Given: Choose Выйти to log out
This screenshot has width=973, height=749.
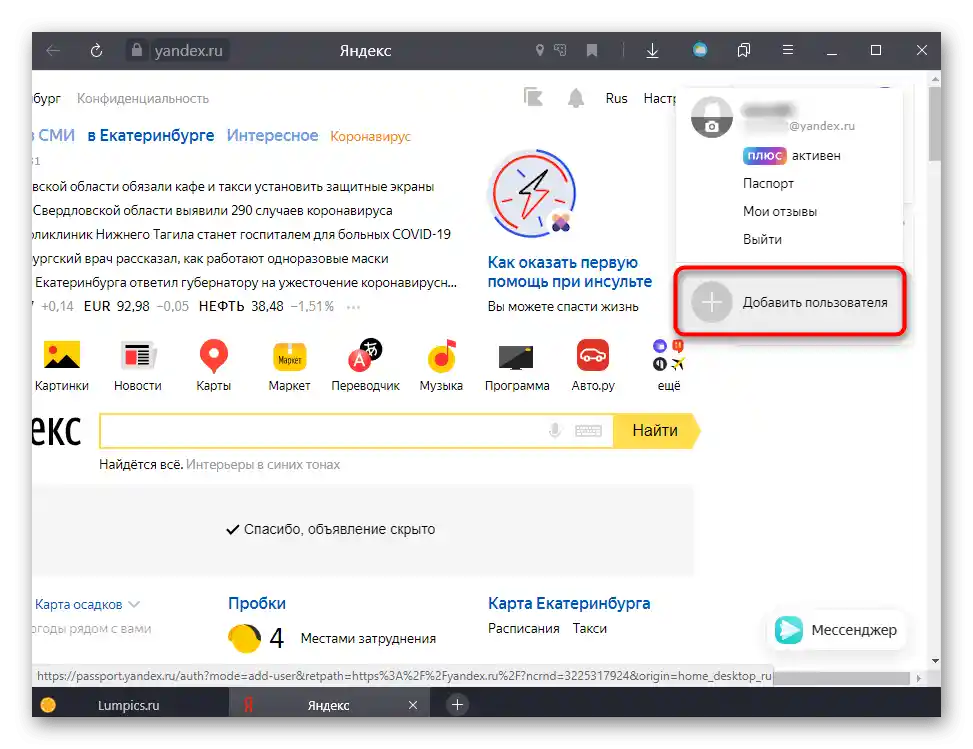Looking at the screenshot, I should click(762, 240).
